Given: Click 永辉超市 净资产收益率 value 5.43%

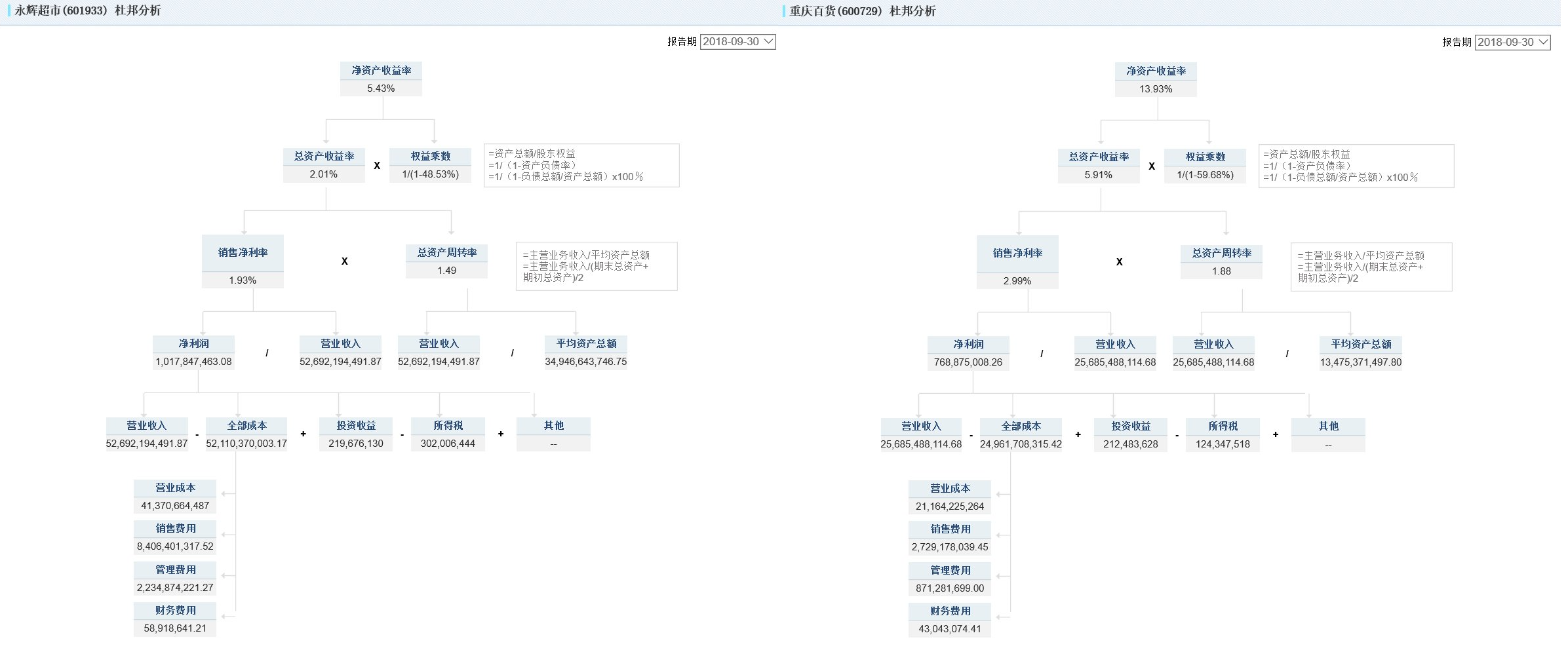Looking at the screenshot, I should (x=381, y=88).
